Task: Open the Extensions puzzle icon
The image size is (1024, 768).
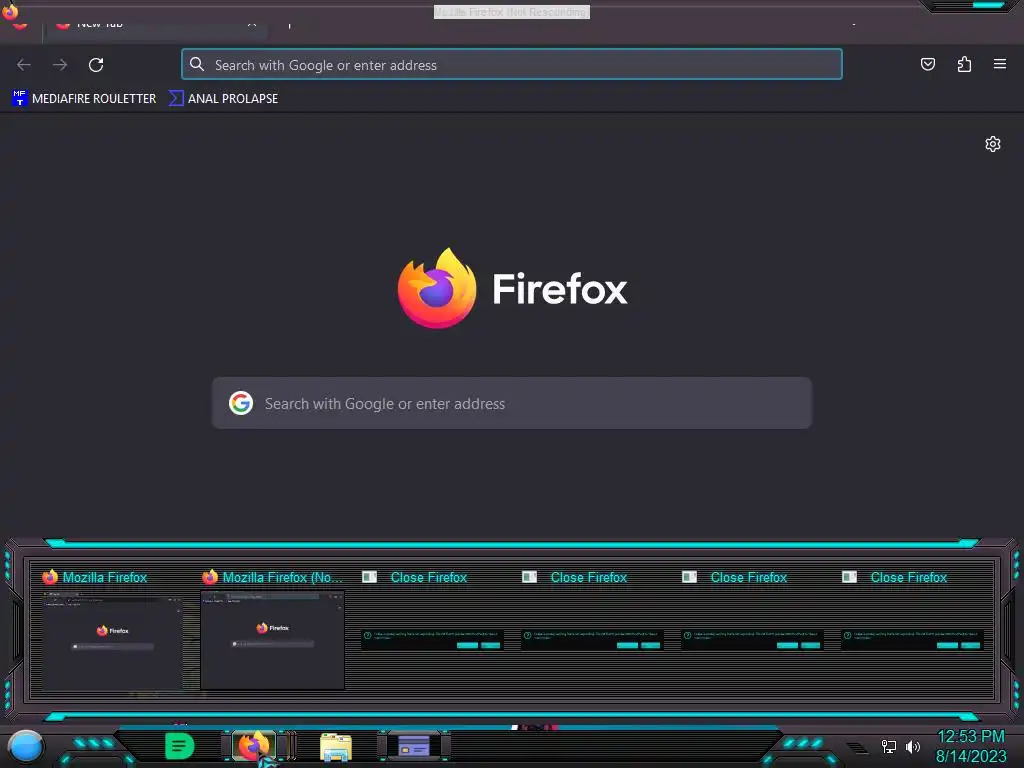Action: (x=964, y=64)
